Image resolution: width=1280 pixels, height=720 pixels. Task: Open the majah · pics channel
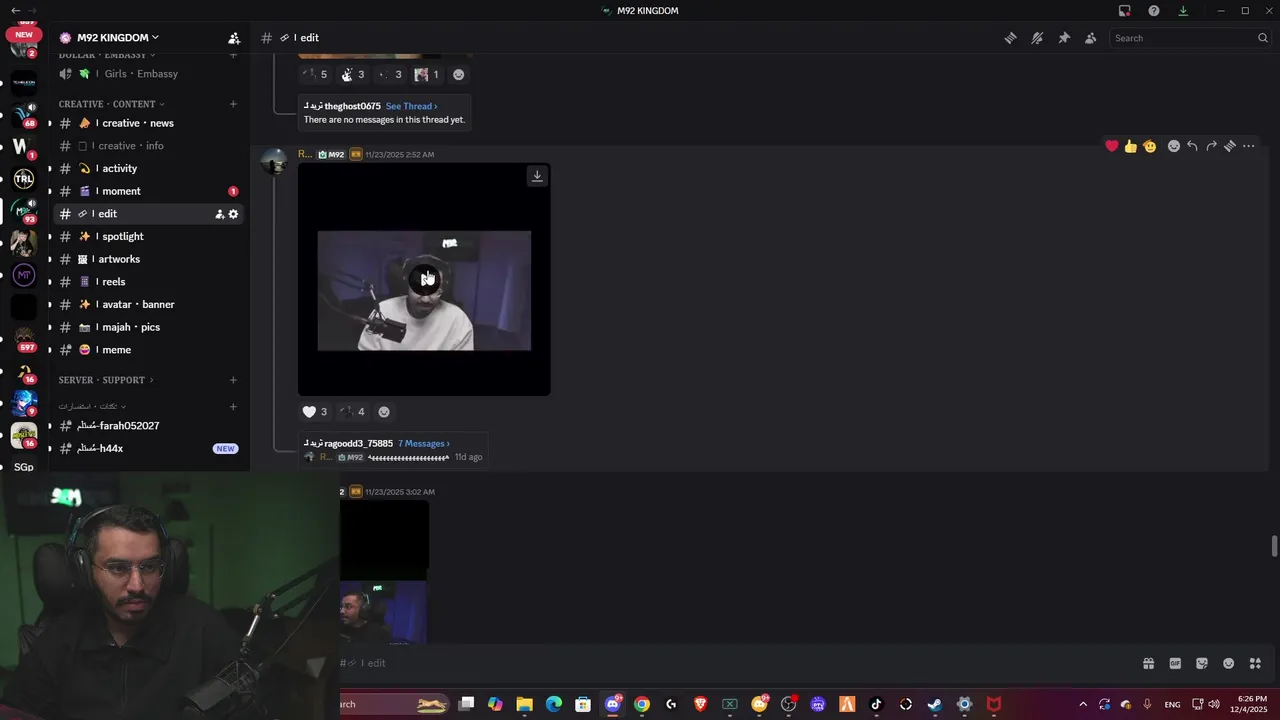point(148,327)
